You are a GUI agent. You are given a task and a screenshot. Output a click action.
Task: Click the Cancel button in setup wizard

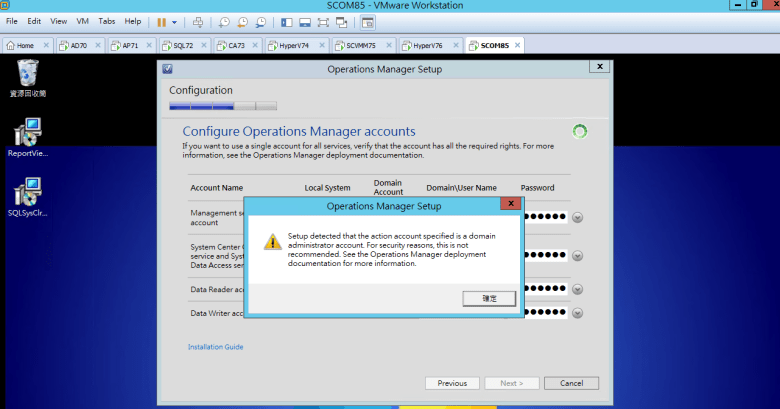[x=571, y=383]
